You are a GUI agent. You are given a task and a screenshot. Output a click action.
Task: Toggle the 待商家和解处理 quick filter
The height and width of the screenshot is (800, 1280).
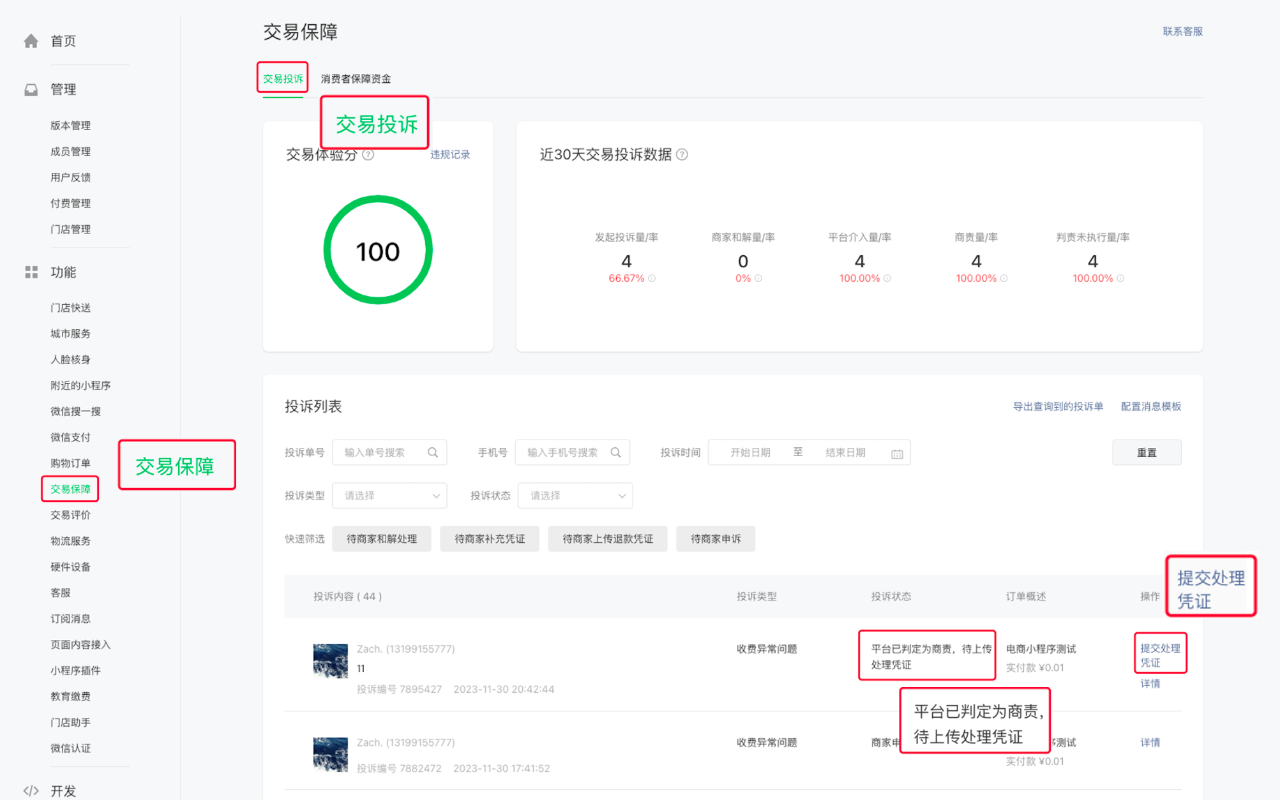[381, 539]
